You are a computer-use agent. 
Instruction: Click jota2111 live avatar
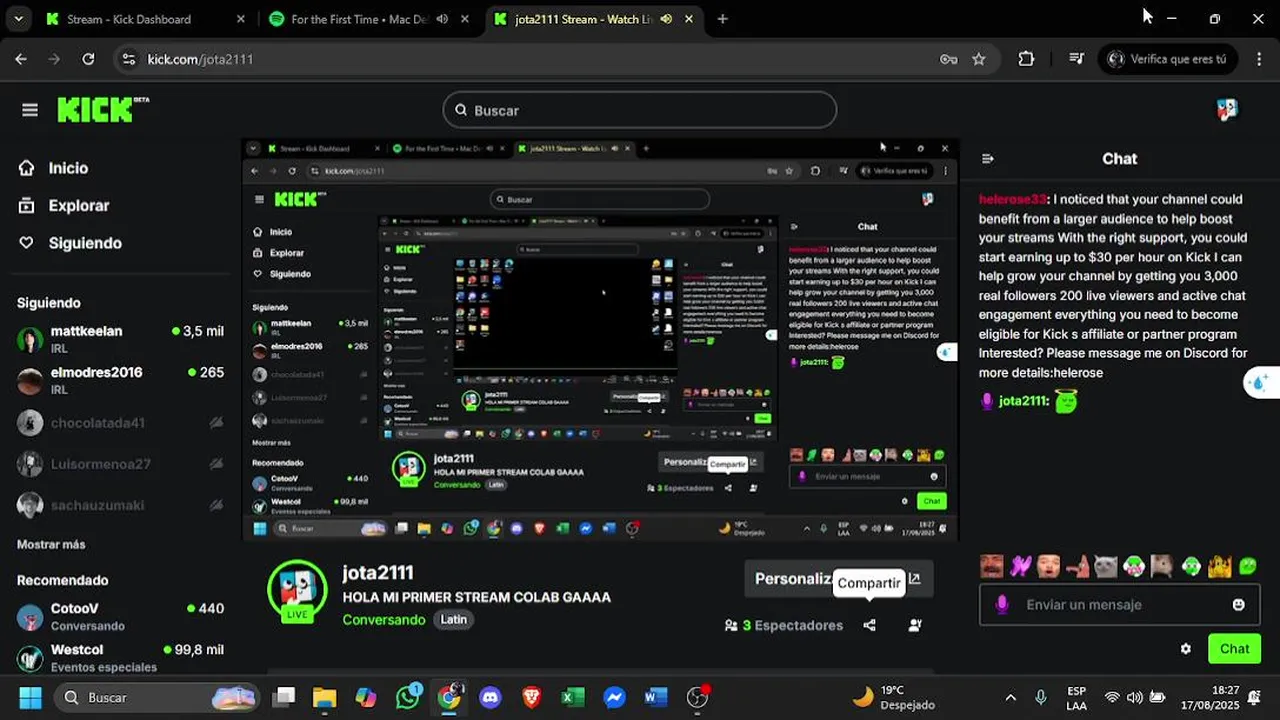[x=297, y=590]
